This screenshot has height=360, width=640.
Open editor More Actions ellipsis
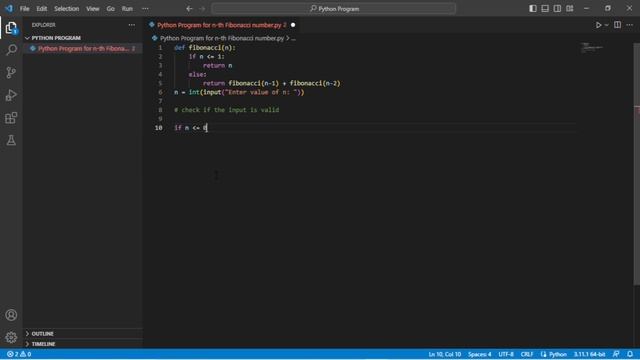pyautogui.click(x=630, y=25)
